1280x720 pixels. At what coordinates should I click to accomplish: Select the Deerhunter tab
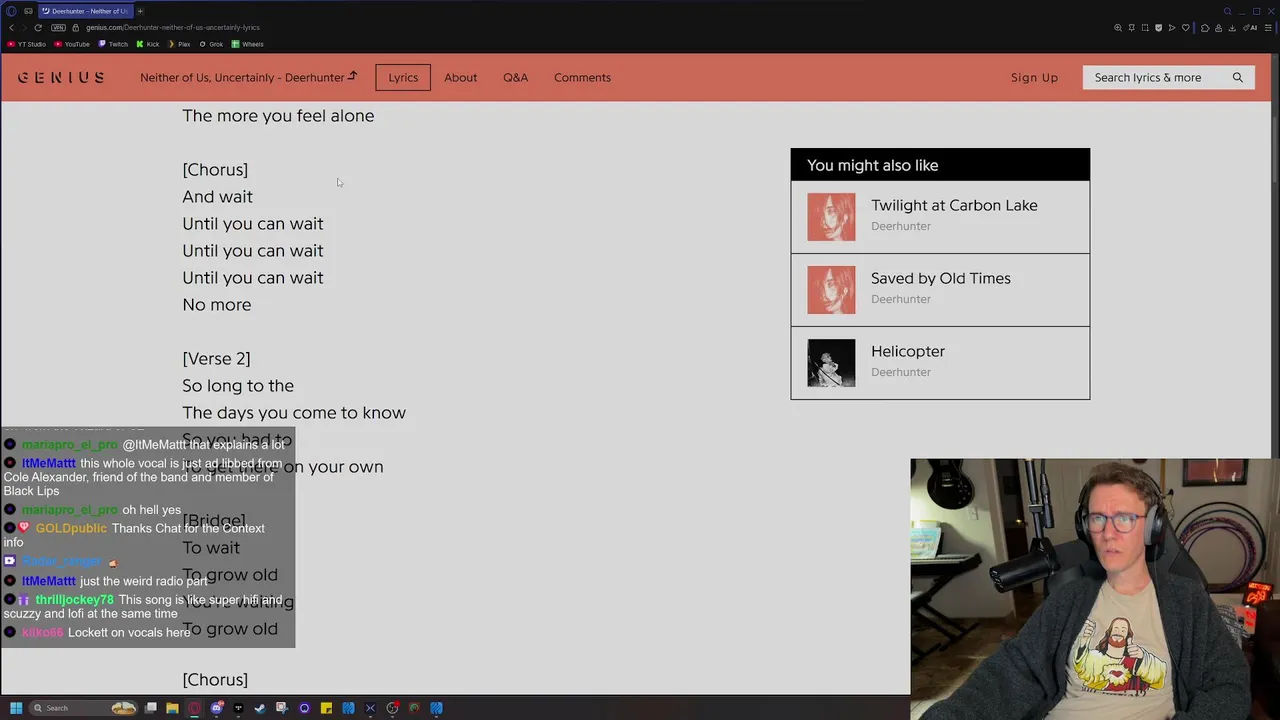tap(85, 11)
